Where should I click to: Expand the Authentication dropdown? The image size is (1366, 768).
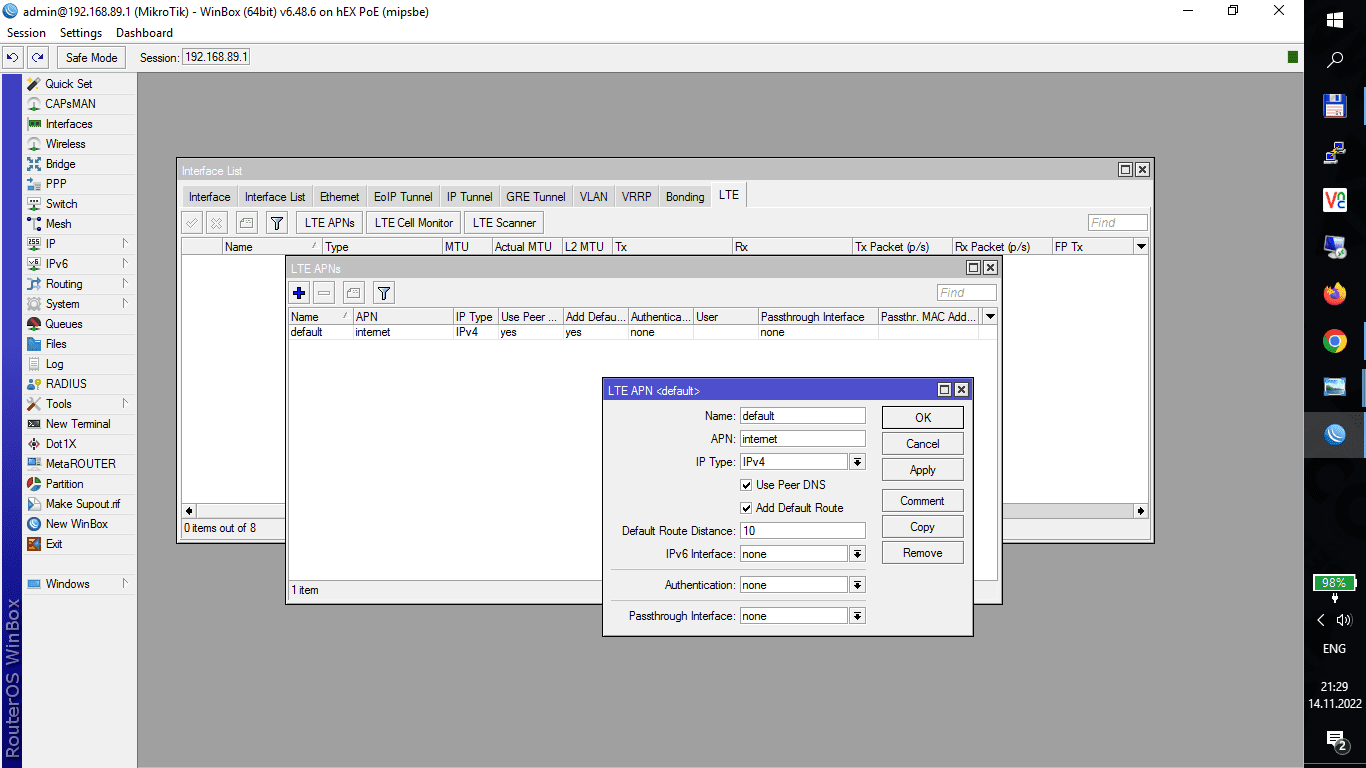[857, 585]
